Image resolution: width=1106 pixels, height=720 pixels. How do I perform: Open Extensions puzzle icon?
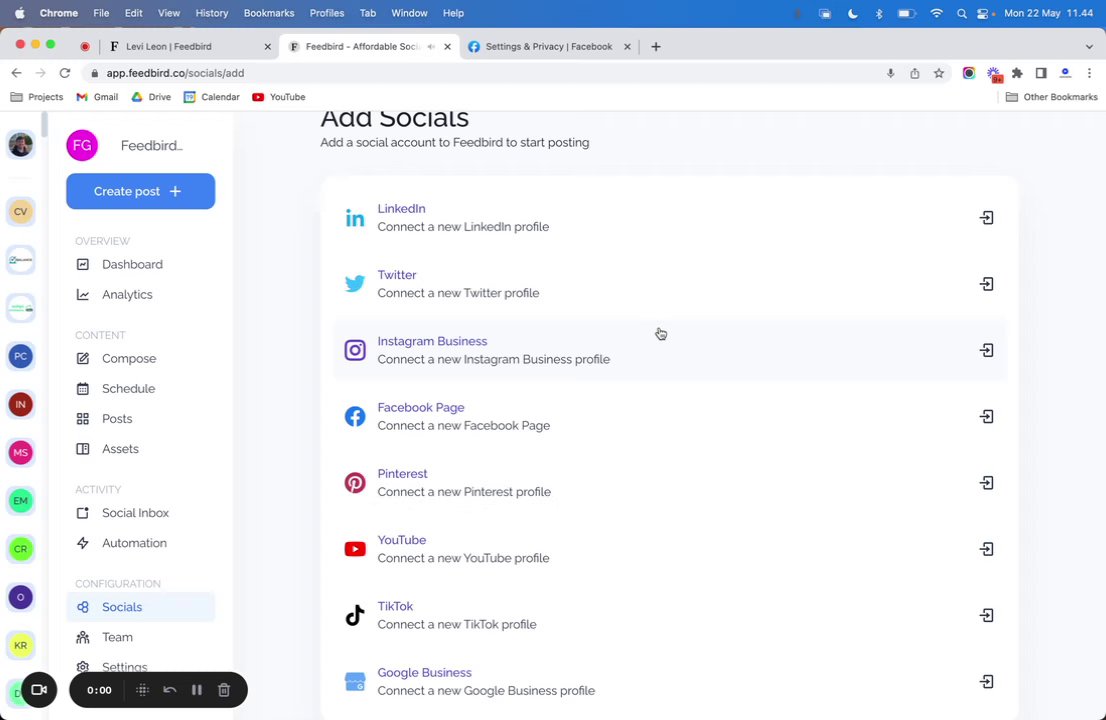pyautogui.click(x=1017, y=73)
